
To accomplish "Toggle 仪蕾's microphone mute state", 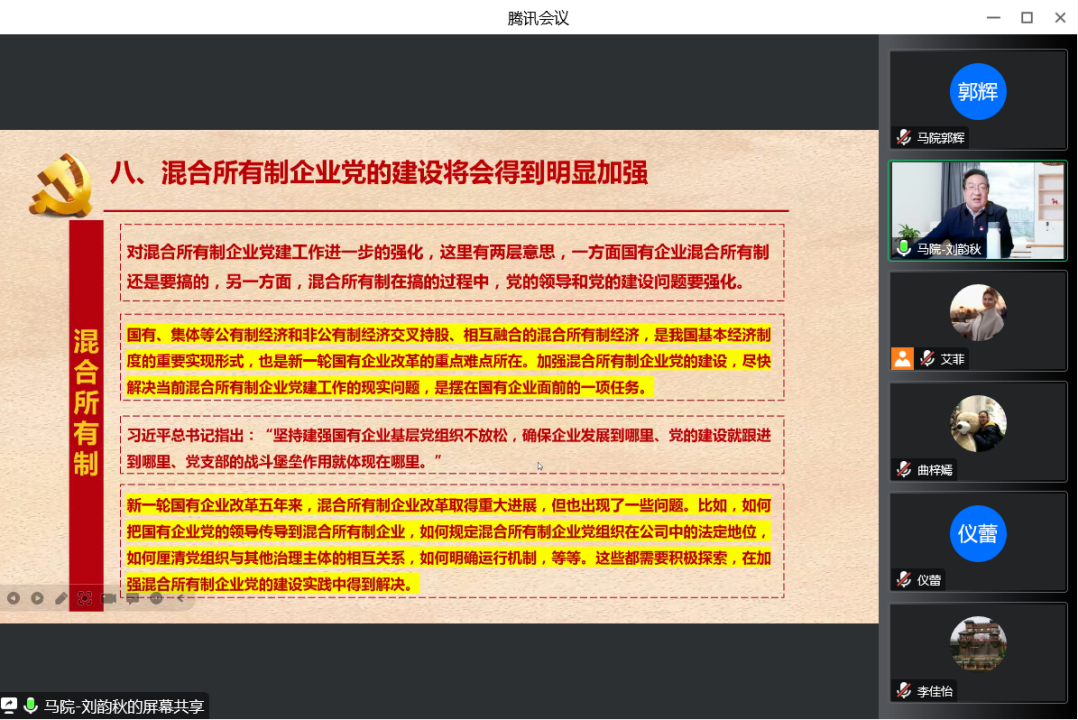I will coord(903,580).
